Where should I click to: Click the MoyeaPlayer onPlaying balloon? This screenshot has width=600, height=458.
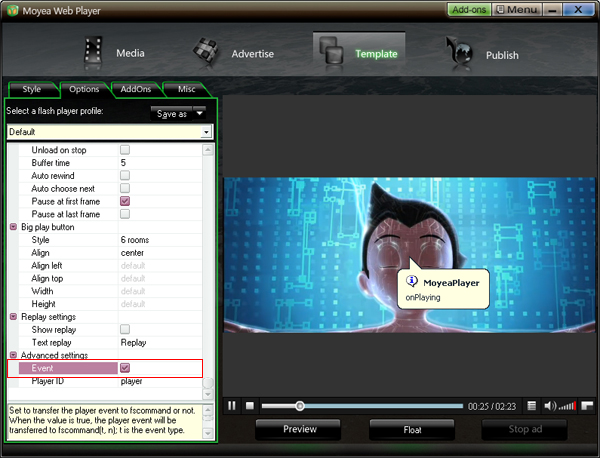(443, 289)
